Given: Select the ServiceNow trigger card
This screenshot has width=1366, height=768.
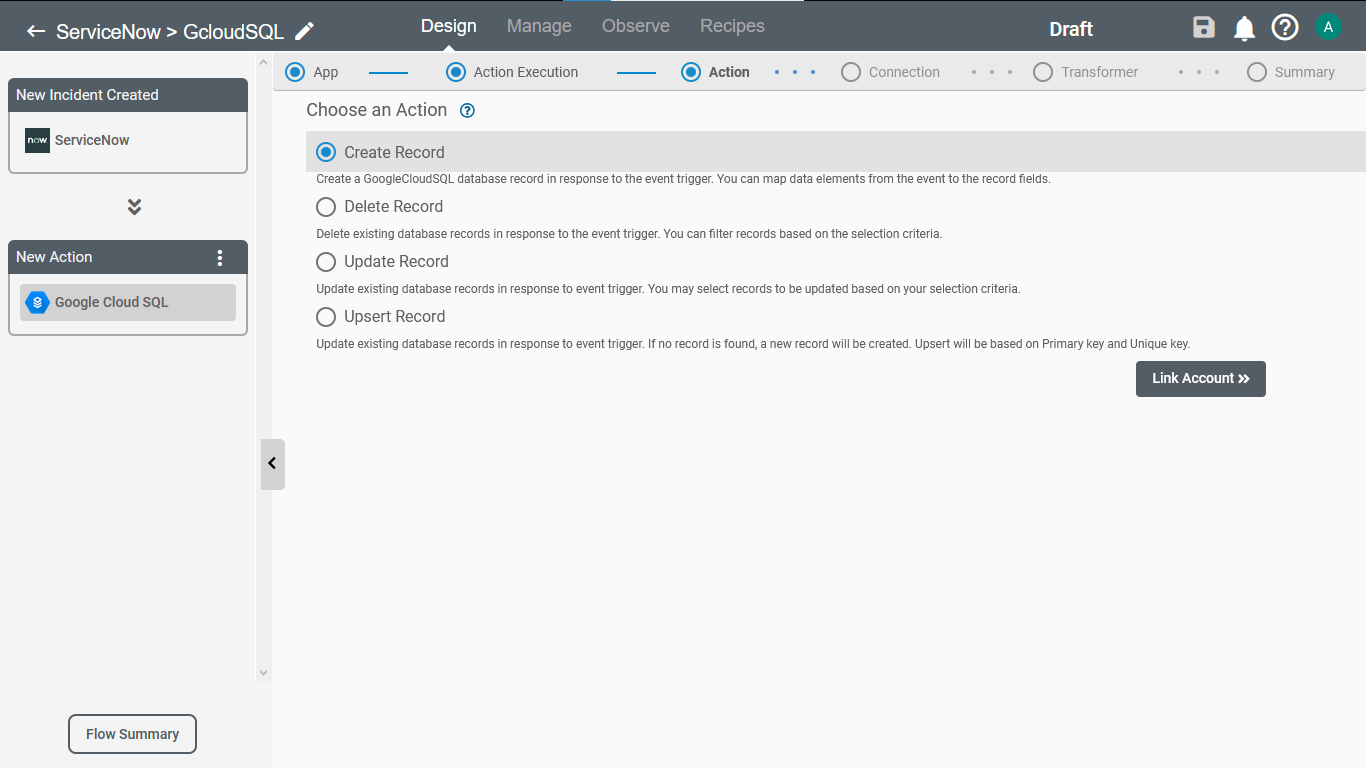Looking at the screenshot, I should (x=128, y=142).
